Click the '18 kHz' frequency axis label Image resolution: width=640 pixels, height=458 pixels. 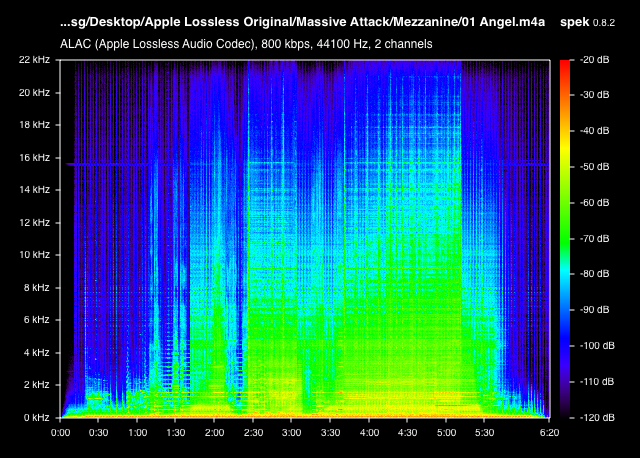[34, 125]
